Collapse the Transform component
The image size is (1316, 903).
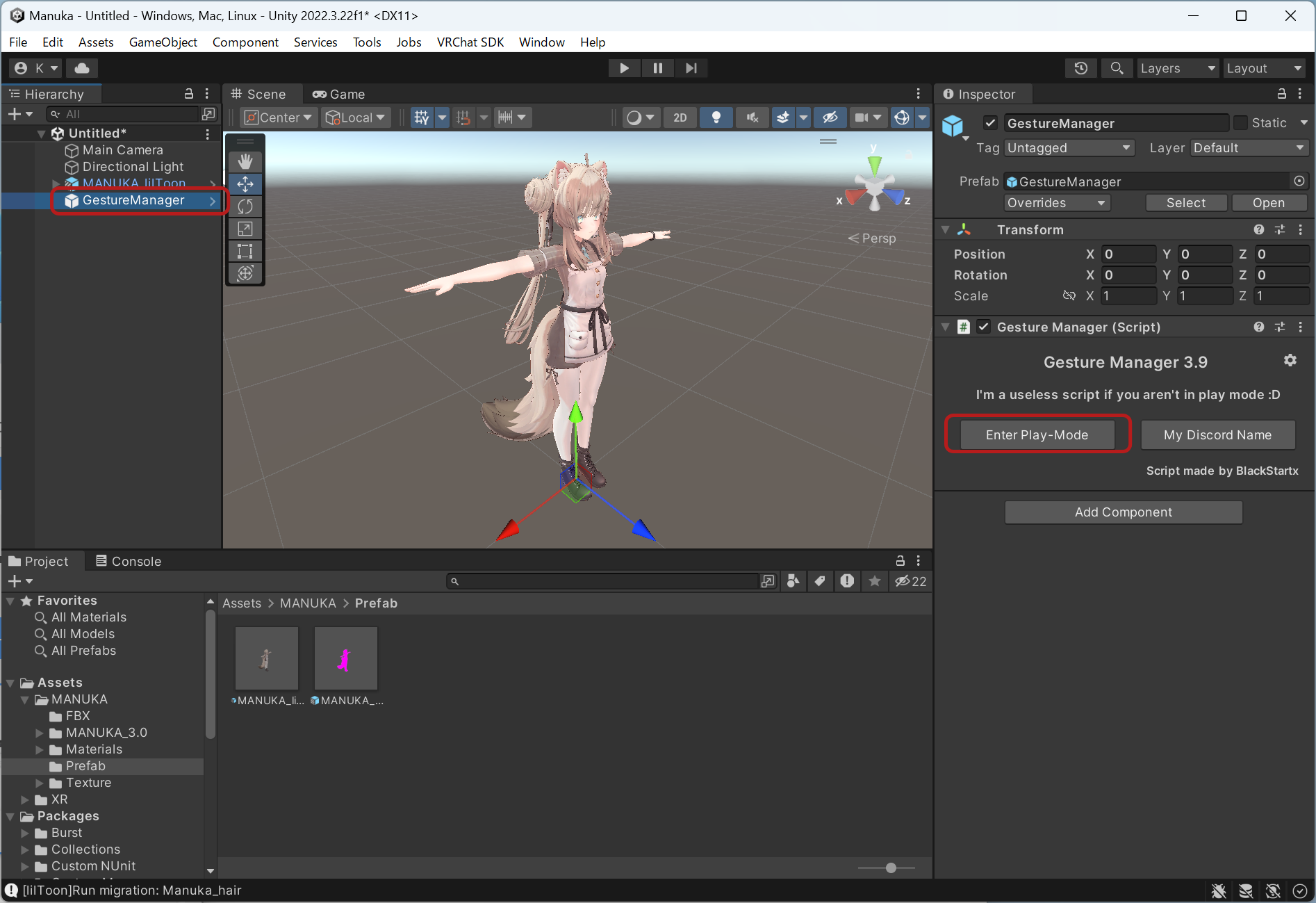coord(946,229)
